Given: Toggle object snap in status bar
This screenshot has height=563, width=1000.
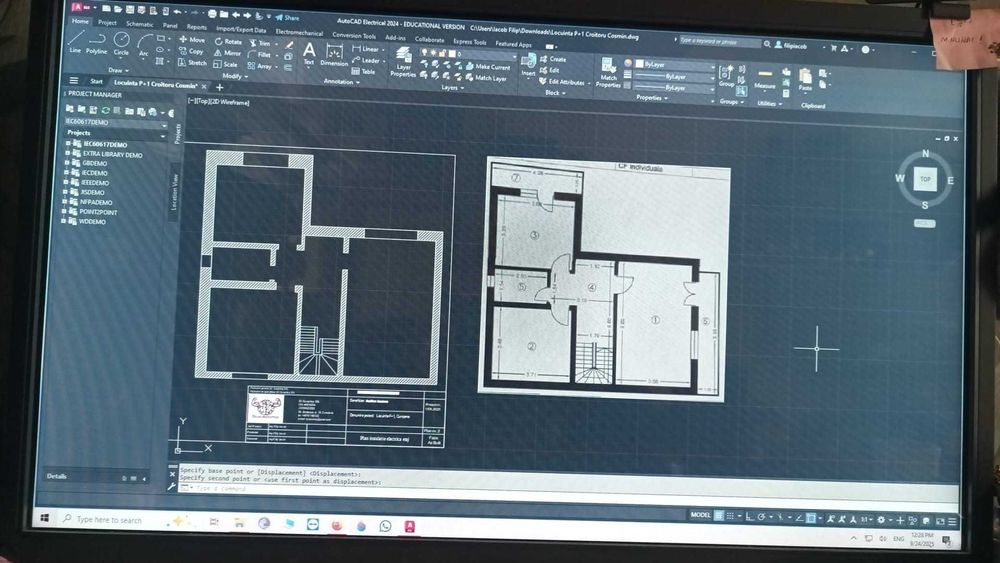Looking at the screenshot, I should [810, 518].
